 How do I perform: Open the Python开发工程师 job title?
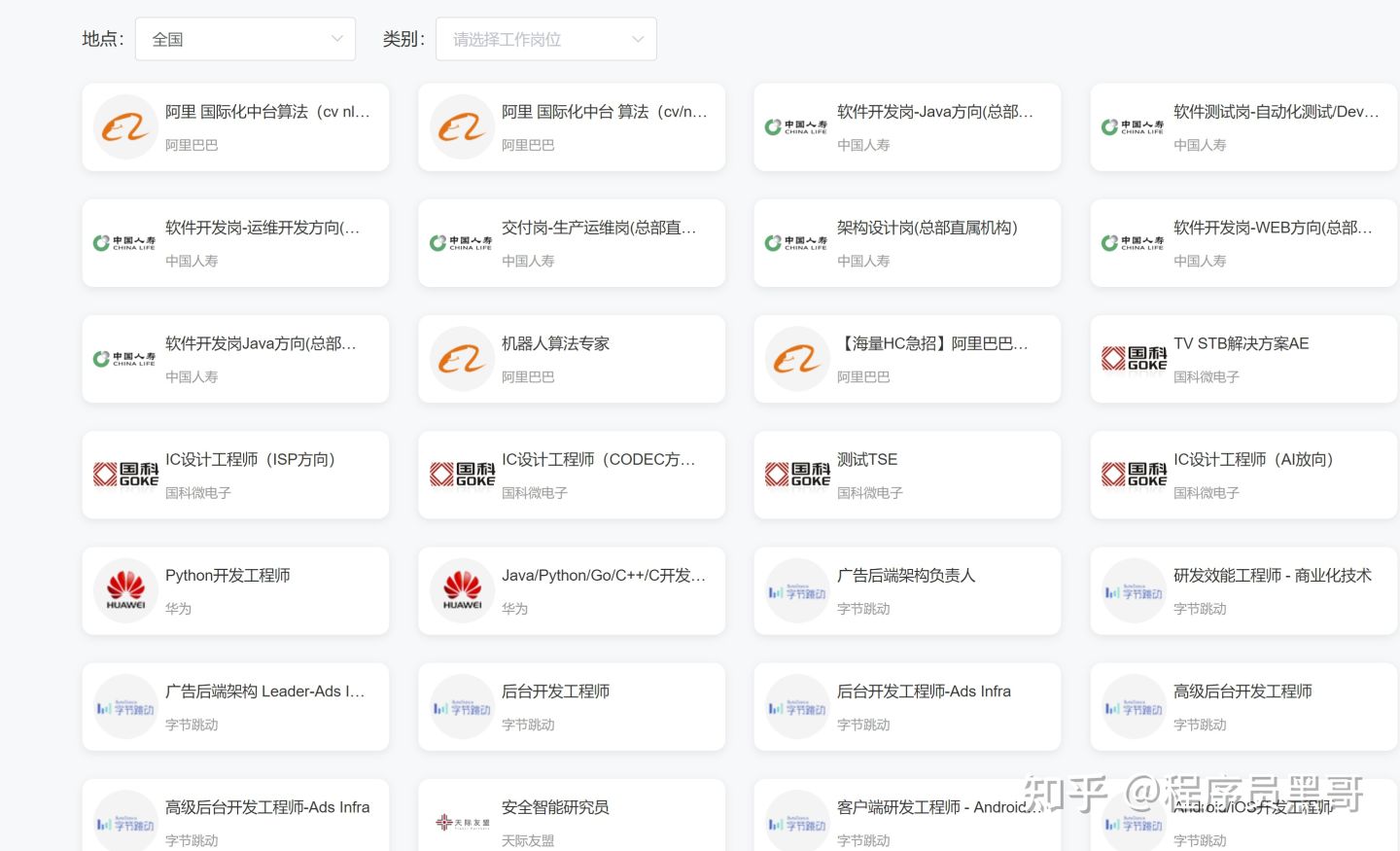tap(227, 575)
